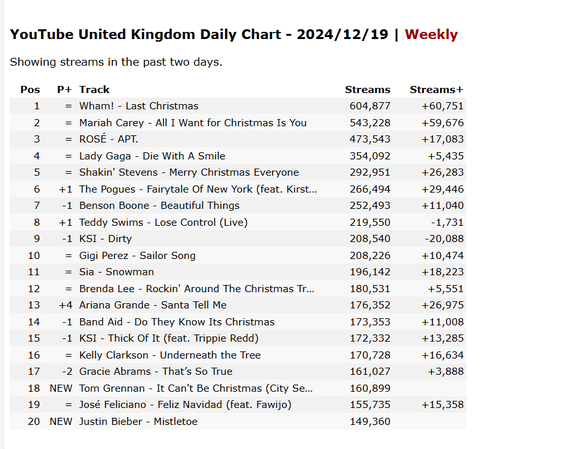Click the Streams column header
Screen dimensions: 585x449
[x=367, y=90]
